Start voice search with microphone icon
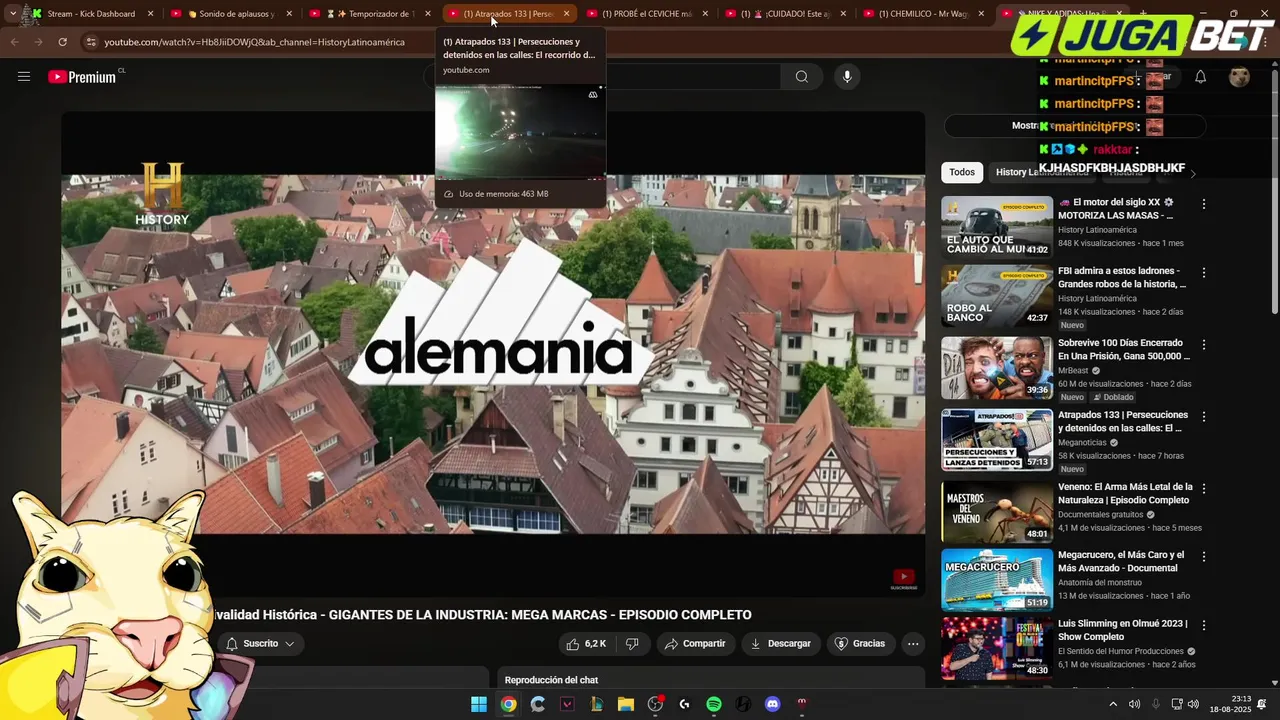1280x720 pixels. (847, 77)
